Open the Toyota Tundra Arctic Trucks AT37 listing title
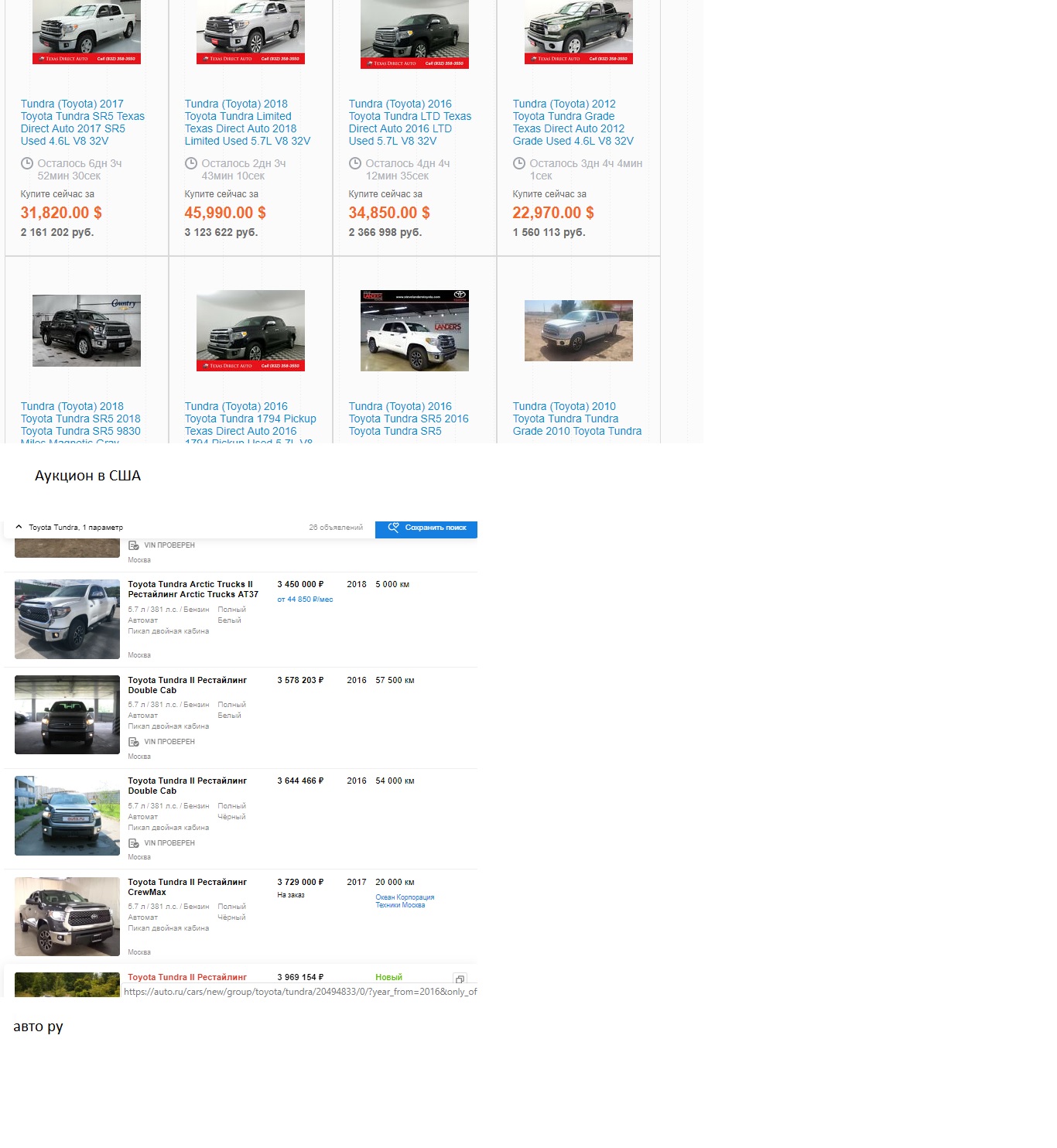1057x1148 pixels. [x=193, y=589]
